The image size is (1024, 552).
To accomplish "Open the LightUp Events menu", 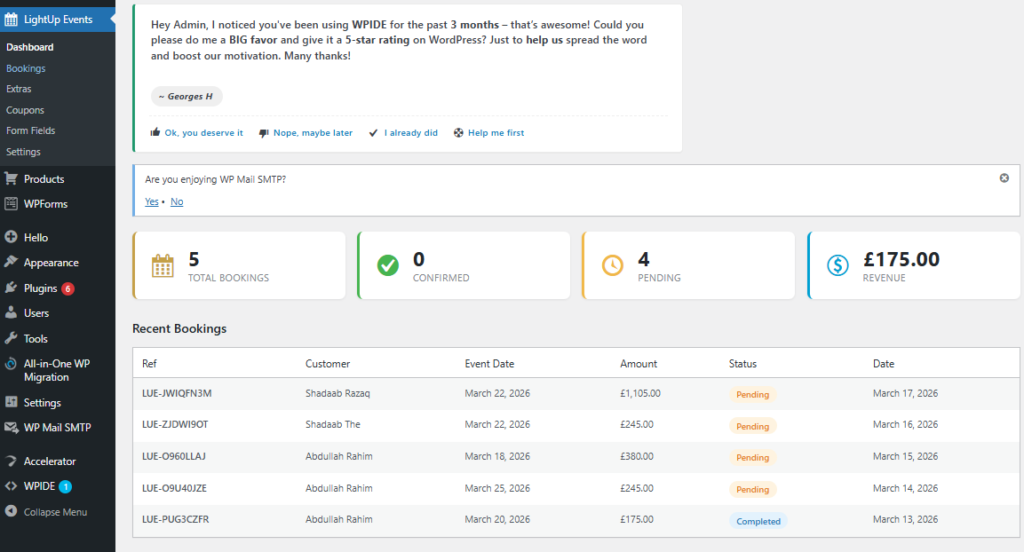I will [57, 20].
